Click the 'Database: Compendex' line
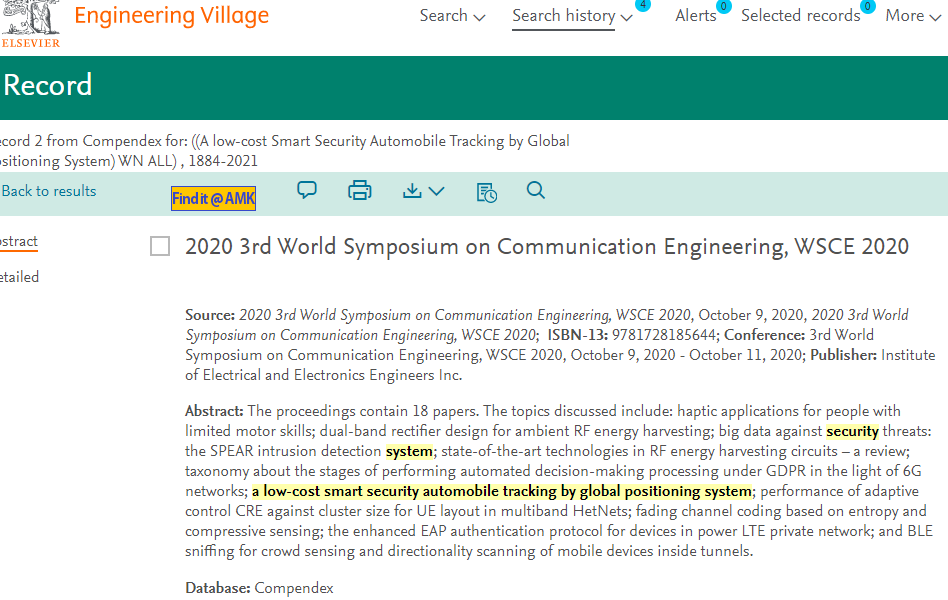 pyautogui.click(x=259, y=588)
